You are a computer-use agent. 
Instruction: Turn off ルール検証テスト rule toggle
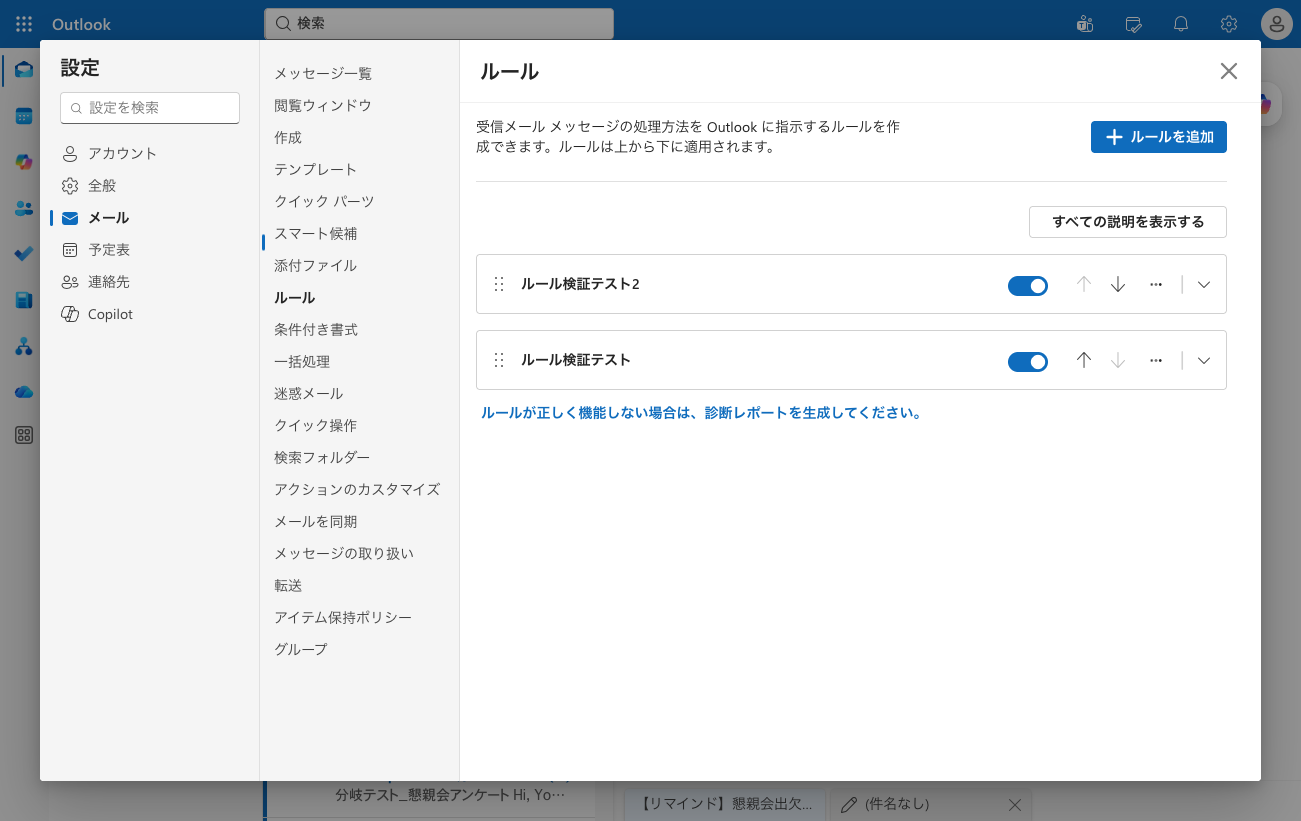click(x=1028, y=361)
